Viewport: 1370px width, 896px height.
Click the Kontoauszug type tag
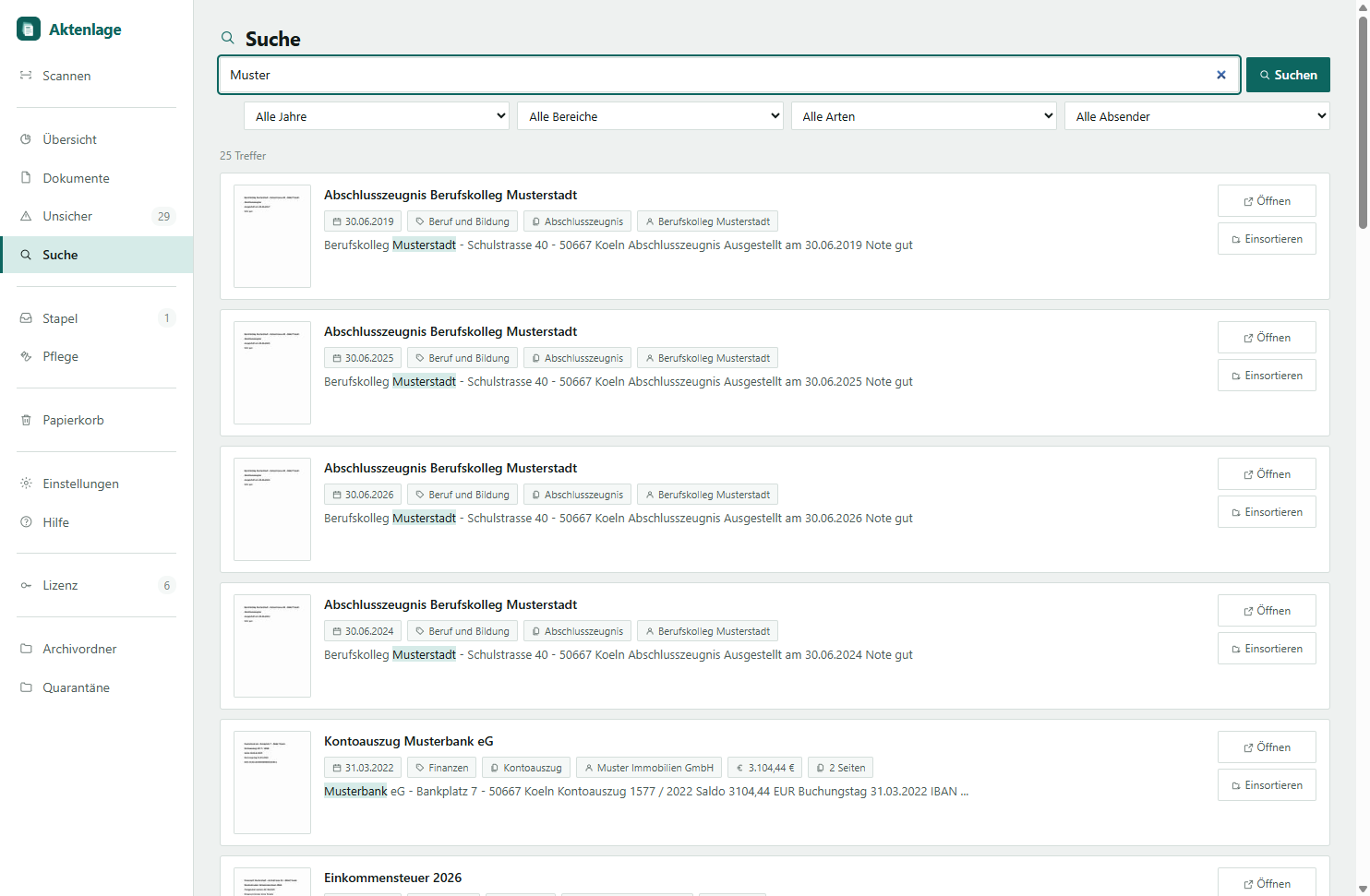[x=526, y=768]
